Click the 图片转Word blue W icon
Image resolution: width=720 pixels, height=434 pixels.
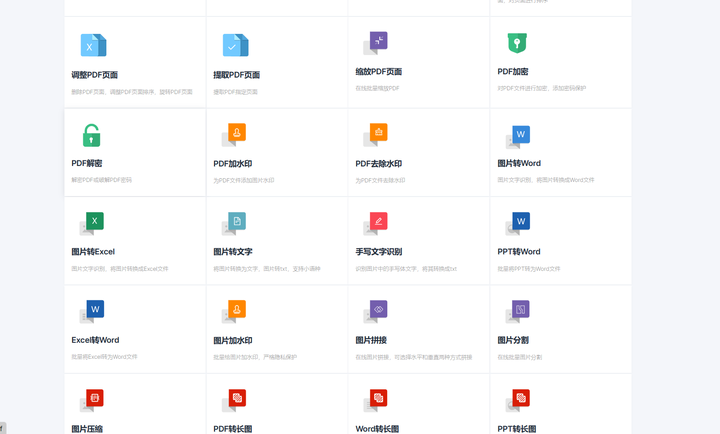[518, 137]
